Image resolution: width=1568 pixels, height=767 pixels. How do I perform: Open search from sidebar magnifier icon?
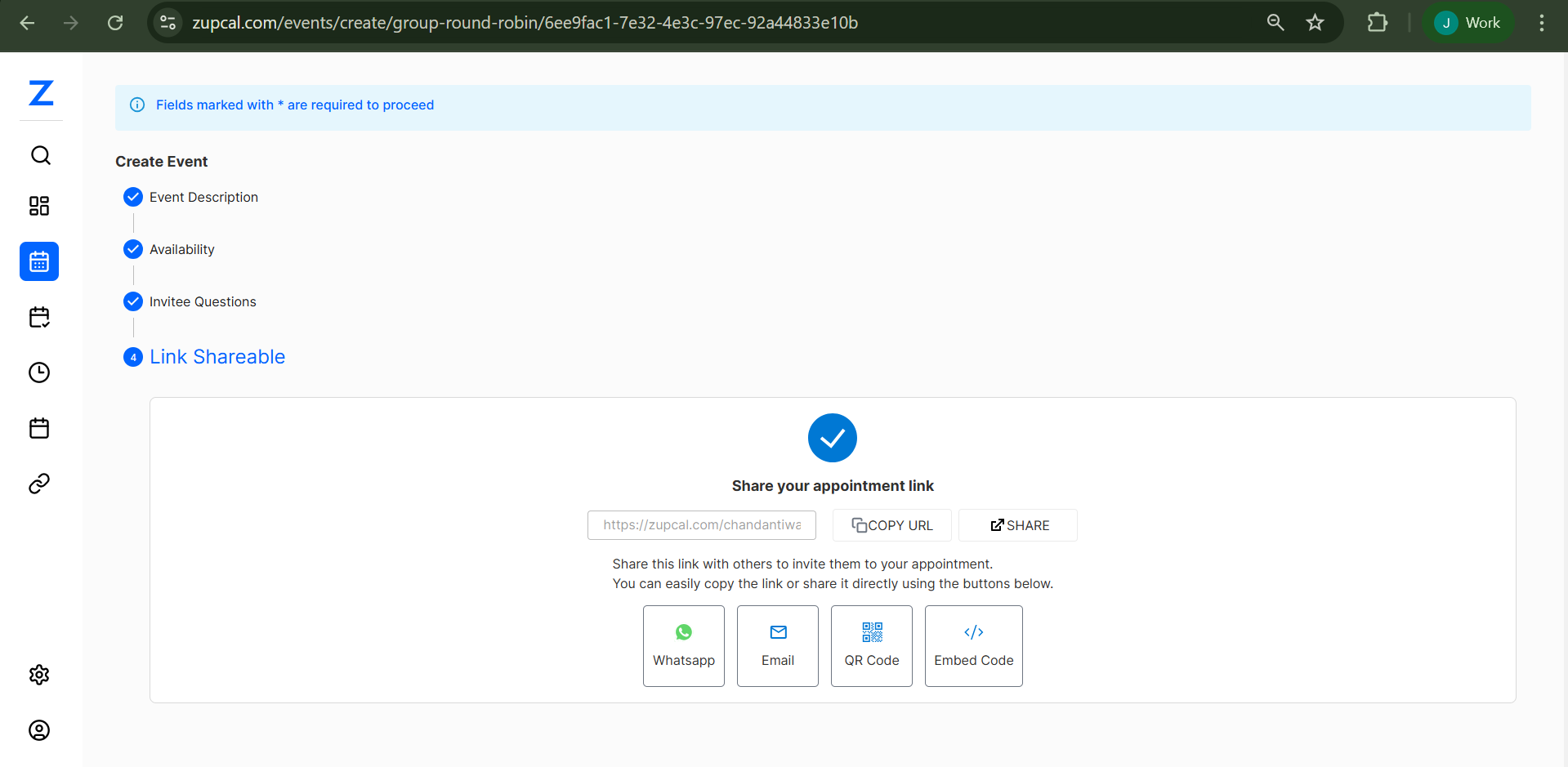tap(40, 155)
